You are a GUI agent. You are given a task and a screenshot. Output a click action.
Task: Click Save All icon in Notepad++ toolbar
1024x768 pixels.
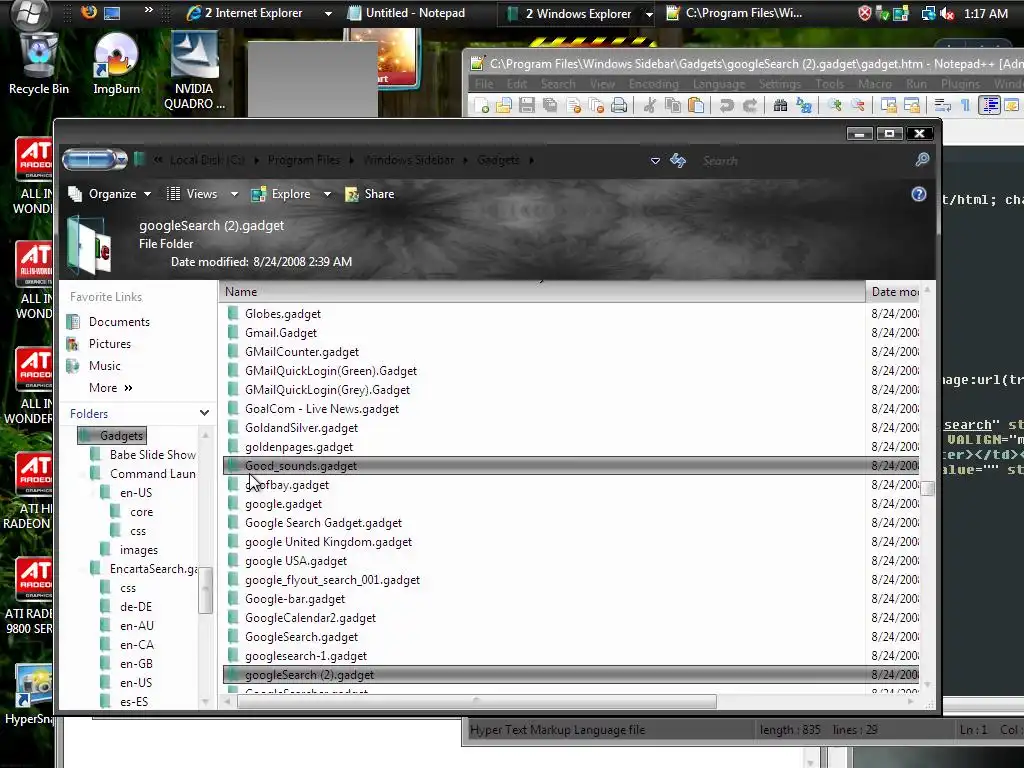click(x=550, y=105)
